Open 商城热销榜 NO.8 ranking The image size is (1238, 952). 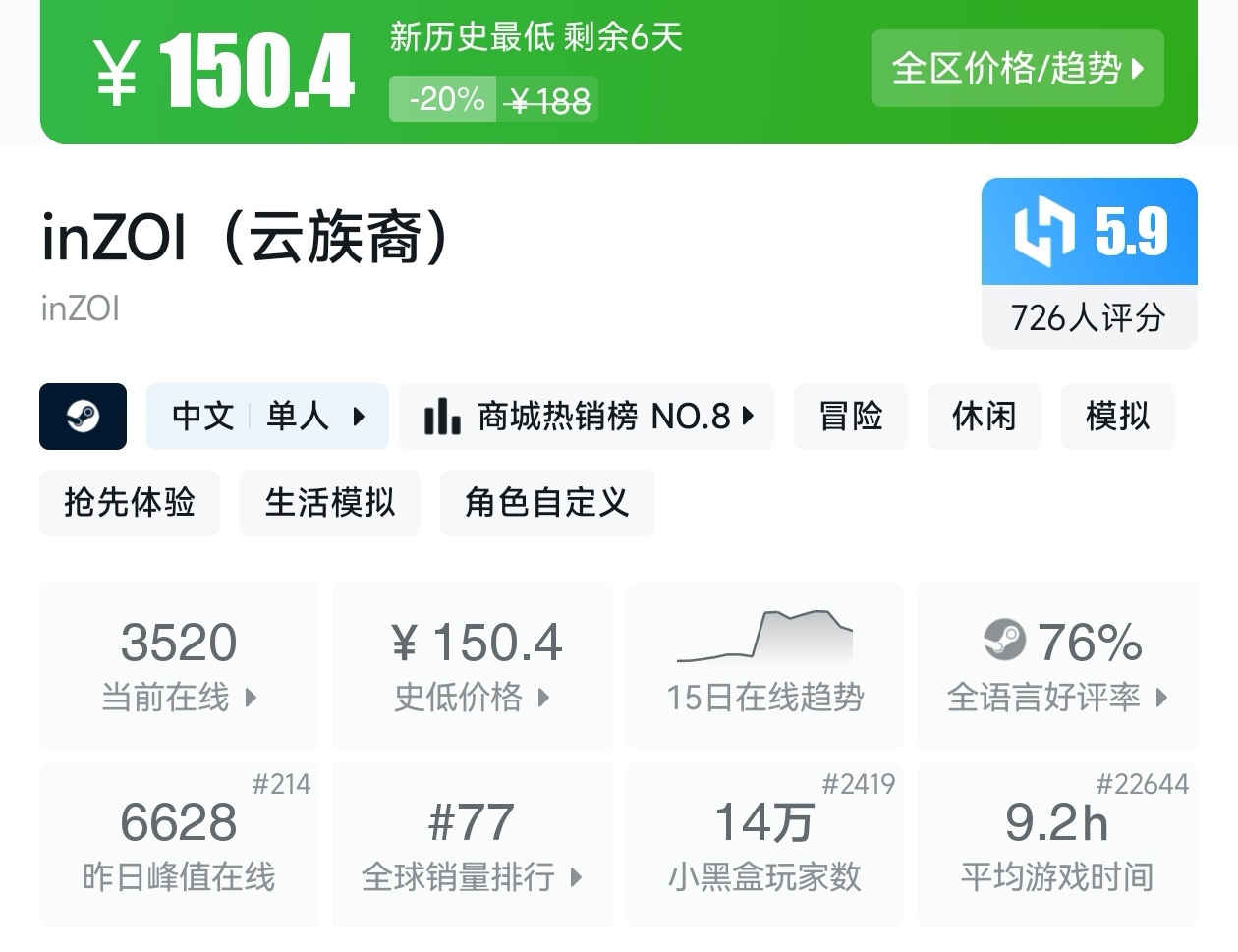tap(587, 417)
